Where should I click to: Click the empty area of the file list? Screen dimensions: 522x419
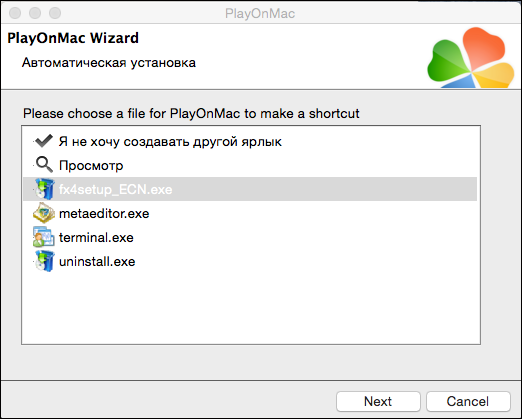click(251, 307)
